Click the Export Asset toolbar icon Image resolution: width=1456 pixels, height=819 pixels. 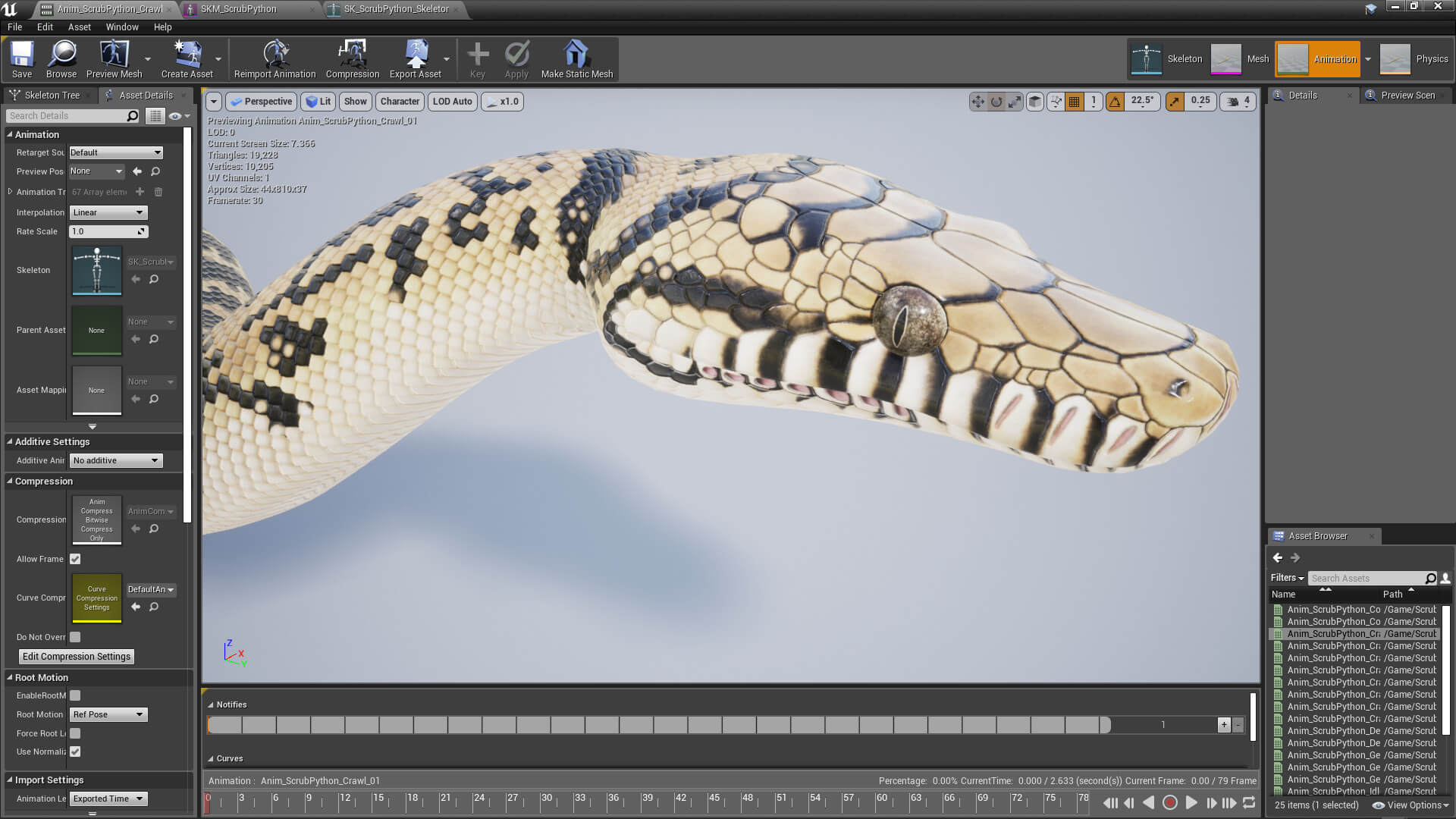pyautogui.click(x=416, y=59)
